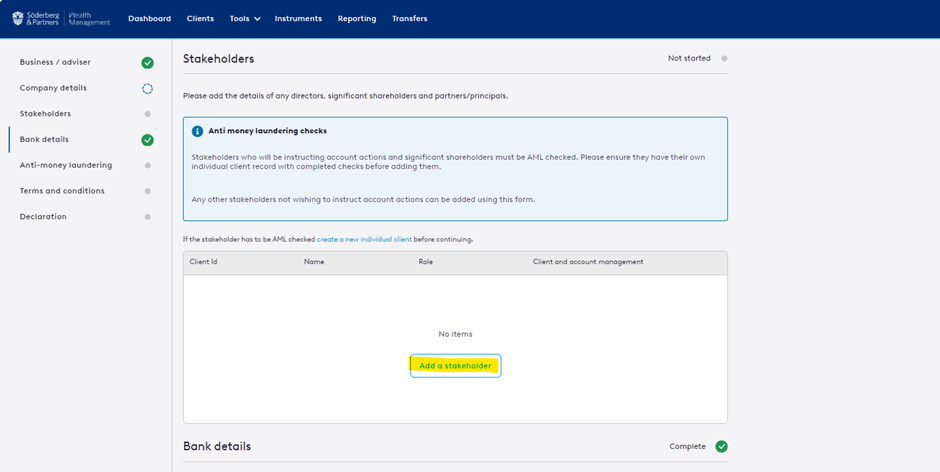Click the blue info icon in AML notice
Image resolution: width=940 pixels, height=472 pixels.
point(197,131)
